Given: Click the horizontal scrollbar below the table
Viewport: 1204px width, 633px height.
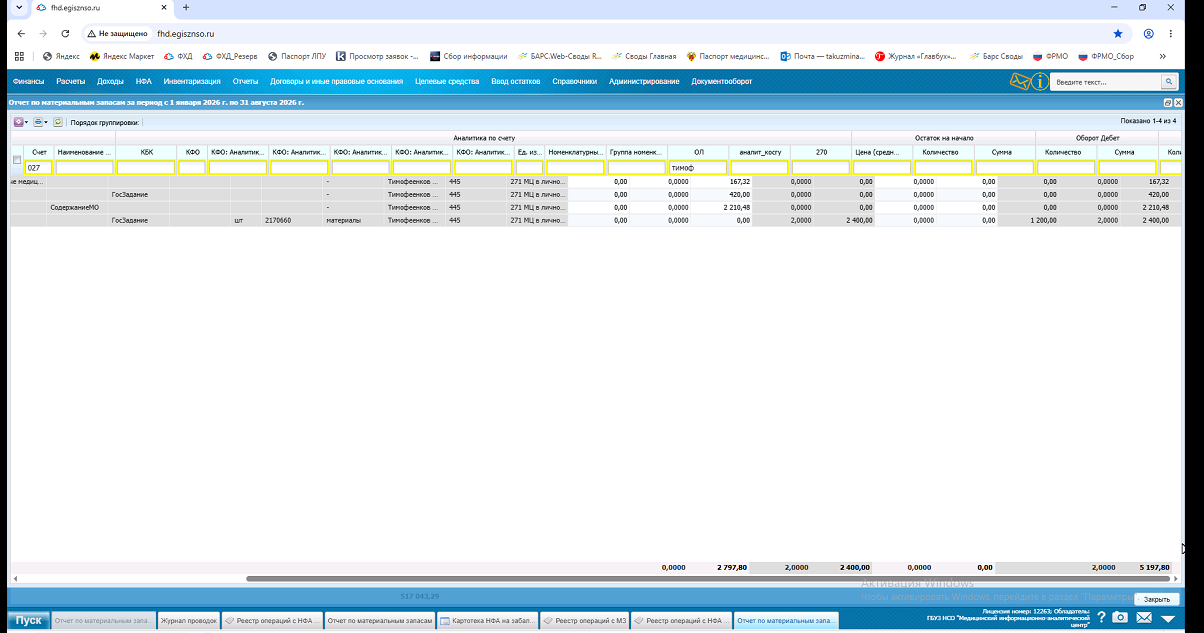Looking at the screenshot, I should (x=708, y=578).
